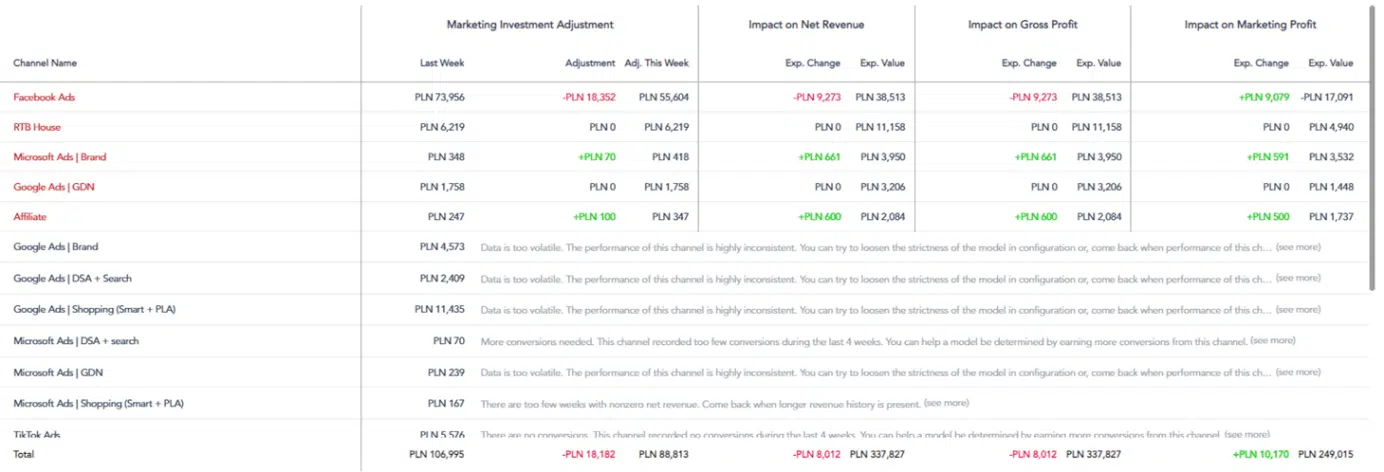1384x472 pixels.
Task: Open the Google Ads | GDN channel link
Action: pos(54,187)
